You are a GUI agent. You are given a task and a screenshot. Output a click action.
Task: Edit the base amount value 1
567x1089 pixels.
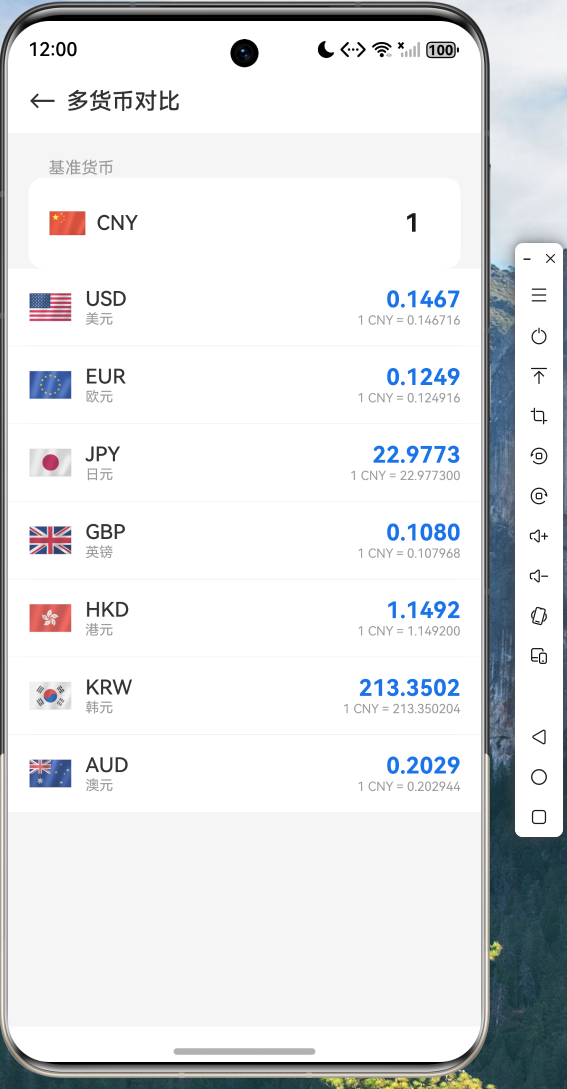click(x=412, y=223)
